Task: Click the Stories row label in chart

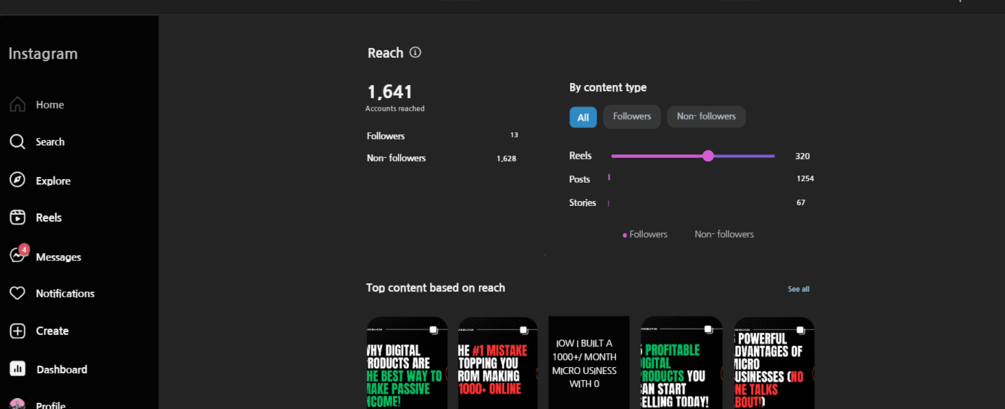Action: tap(583, 203)
